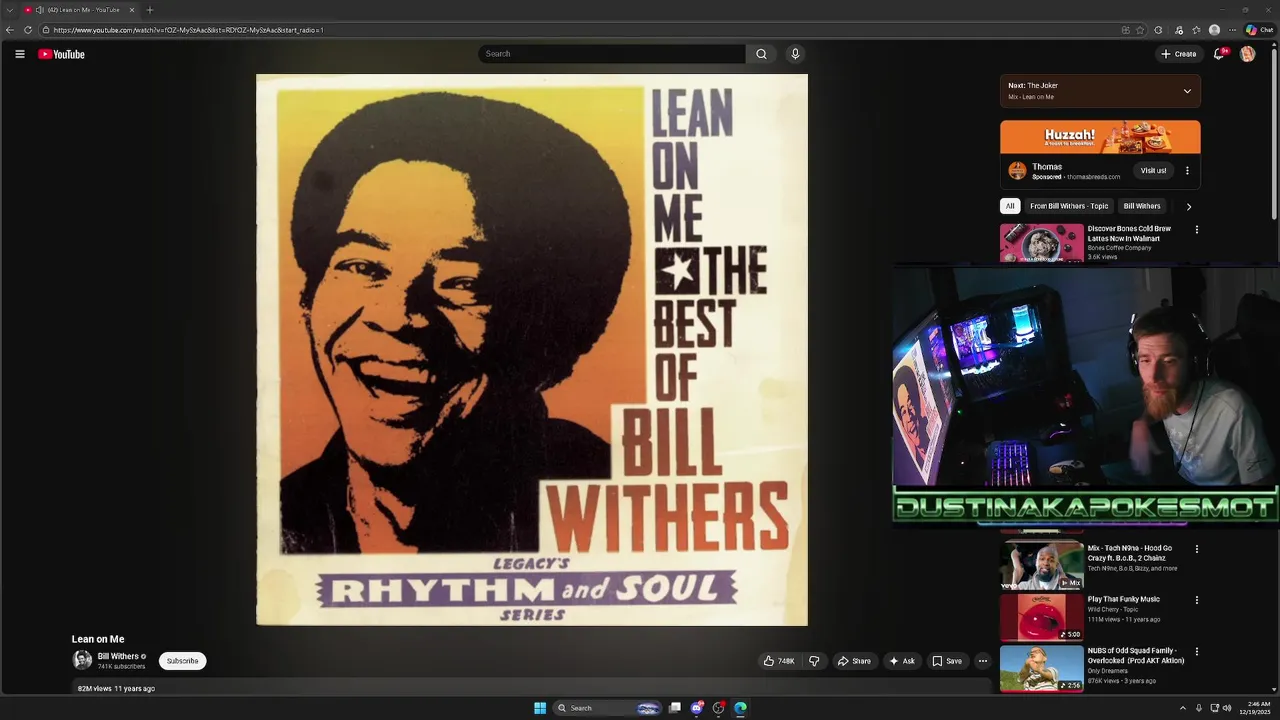Subscribe to the Bill Withers channel

point(182,661)
